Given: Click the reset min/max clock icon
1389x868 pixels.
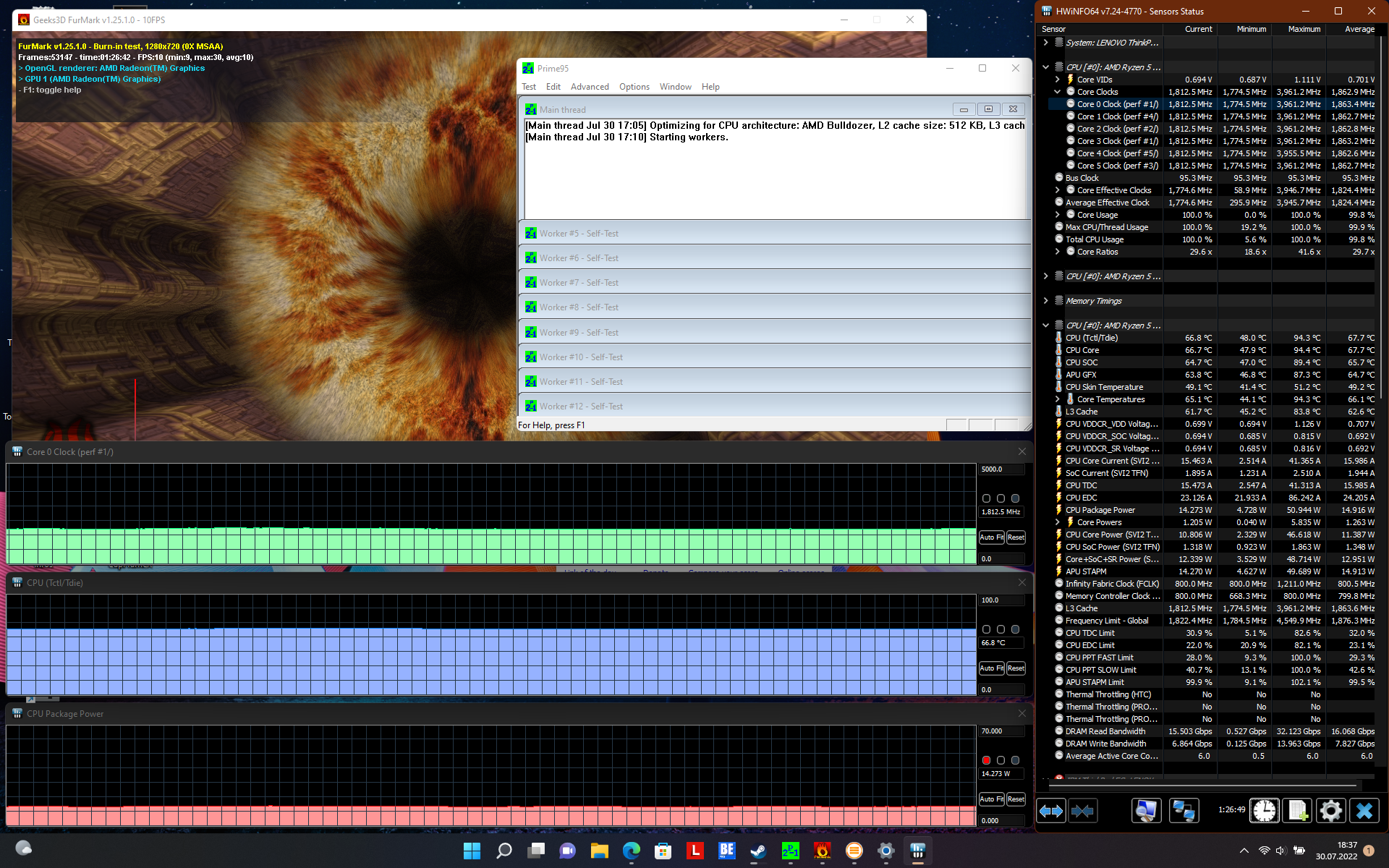Looking at the screenshot, I should click(x=1265, y=811).
